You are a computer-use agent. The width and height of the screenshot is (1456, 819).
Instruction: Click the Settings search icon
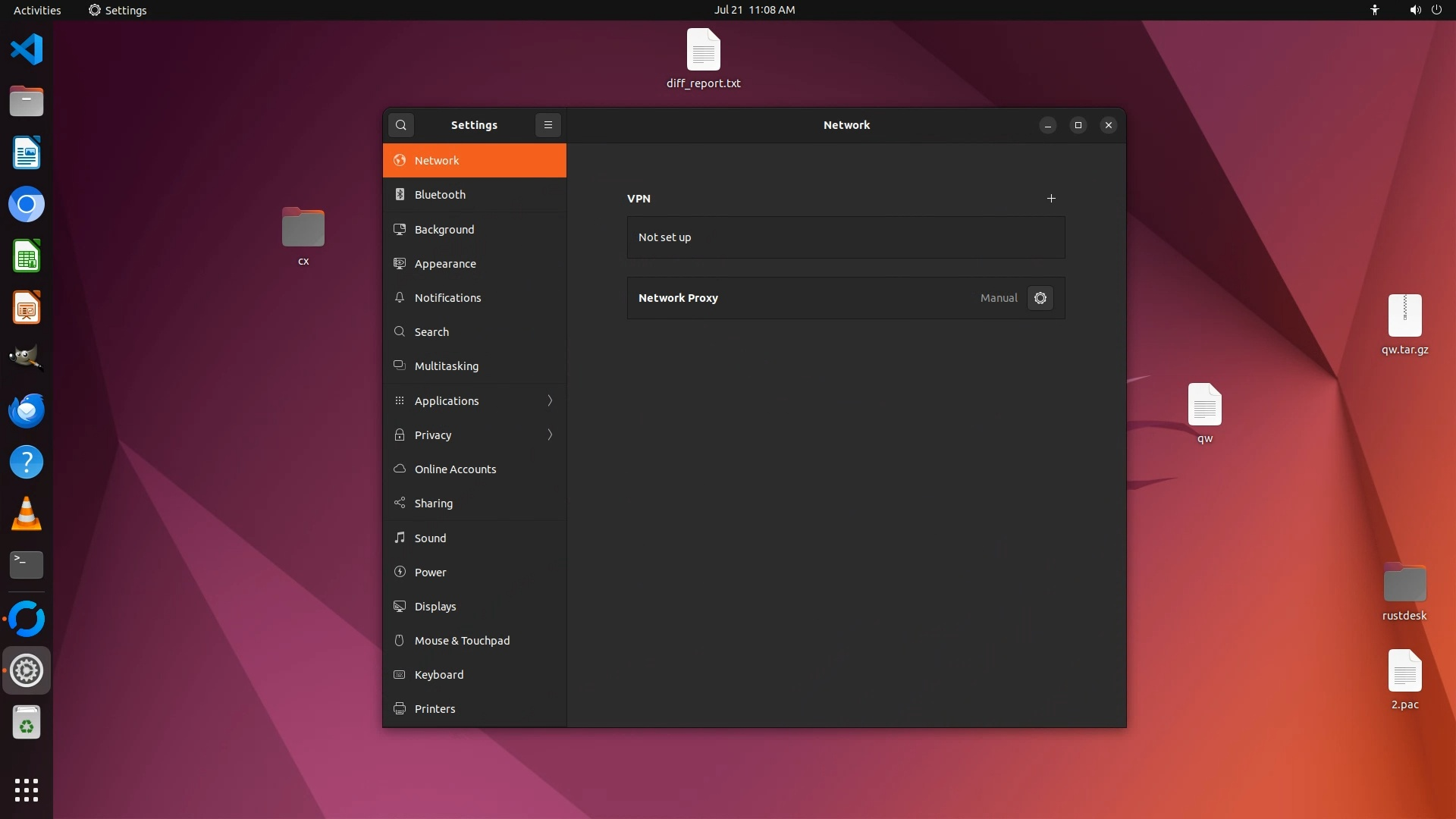(401, 125)
